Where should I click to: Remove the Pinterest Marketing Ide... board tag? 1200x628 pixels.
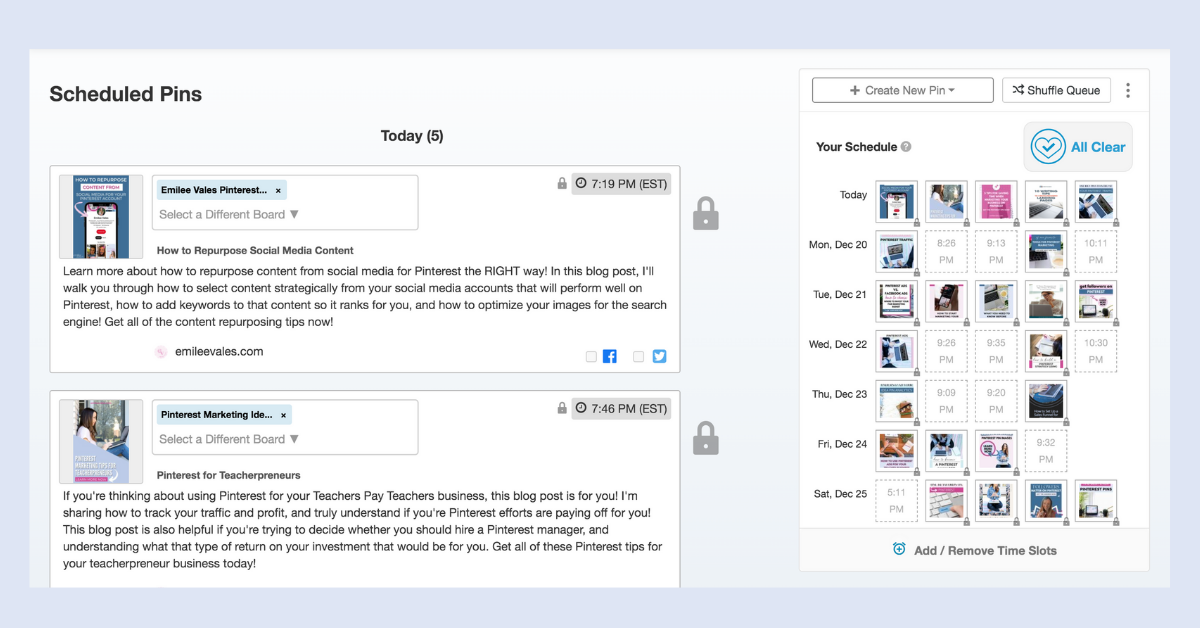[x=284, y=415]
